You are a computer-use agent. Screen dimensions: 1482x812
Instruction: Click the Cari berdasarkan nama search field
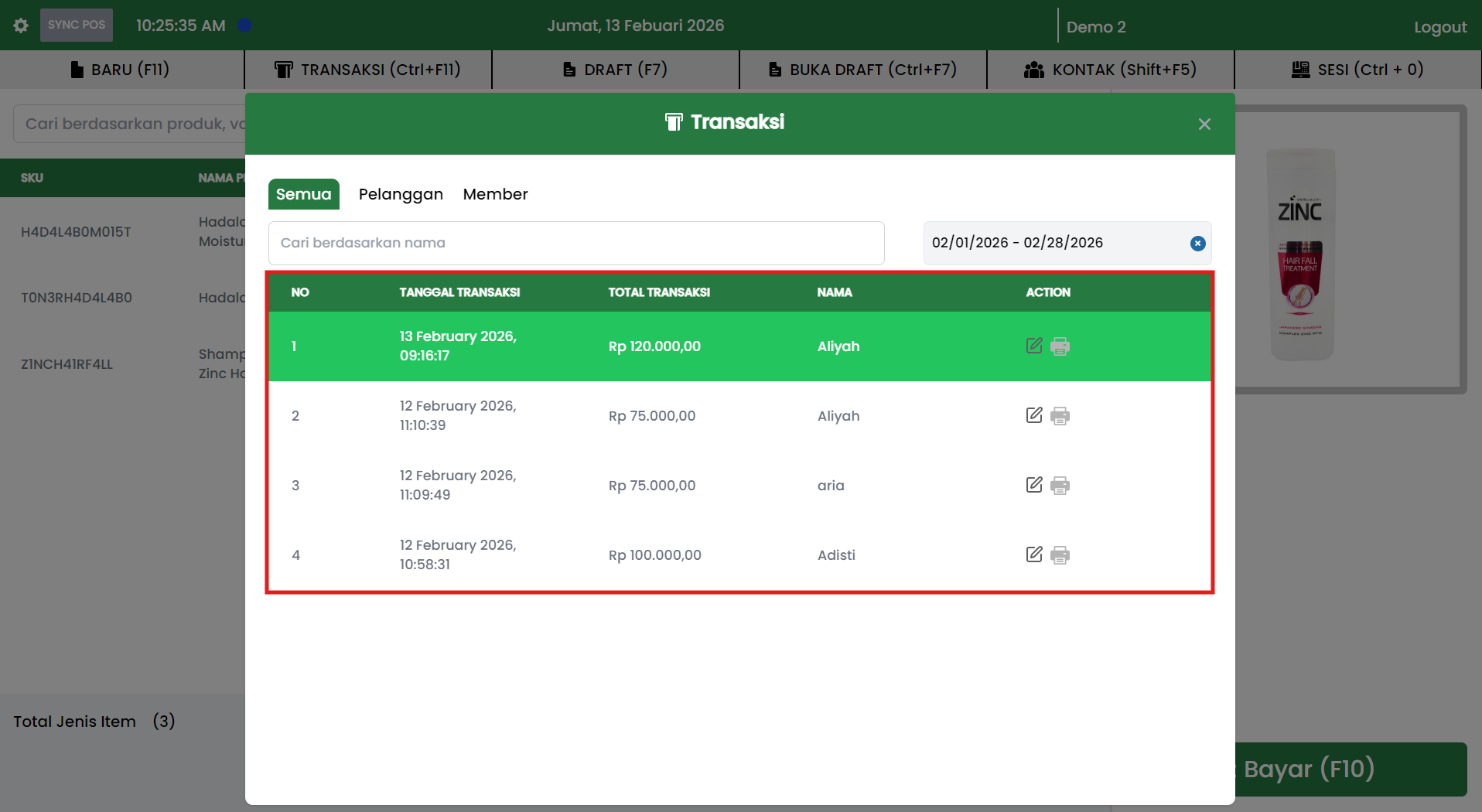pyautogui.click(x=576, y=243)
